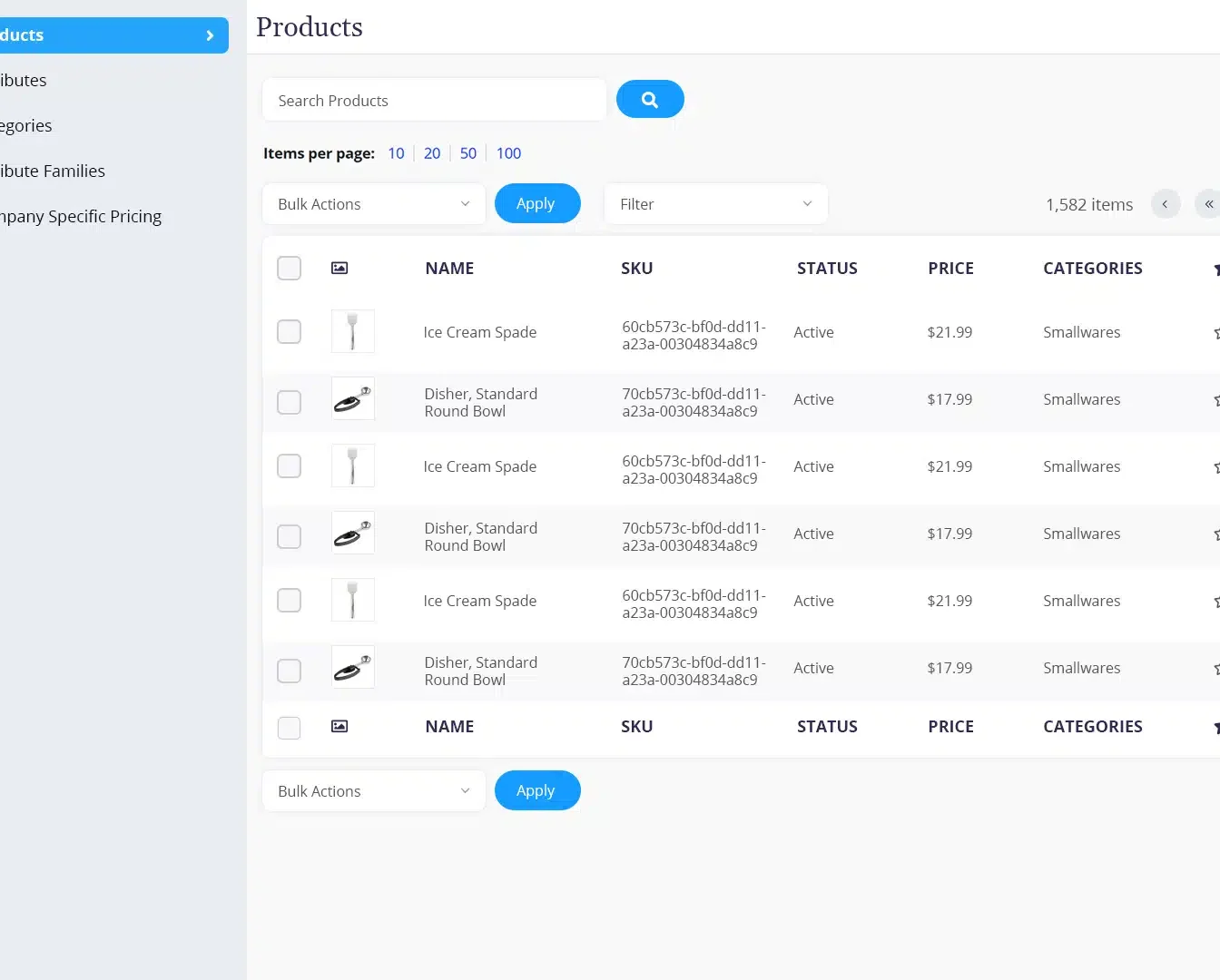Click the image column icon in the table header
The image size is (1220, 980).
[339, 268]
